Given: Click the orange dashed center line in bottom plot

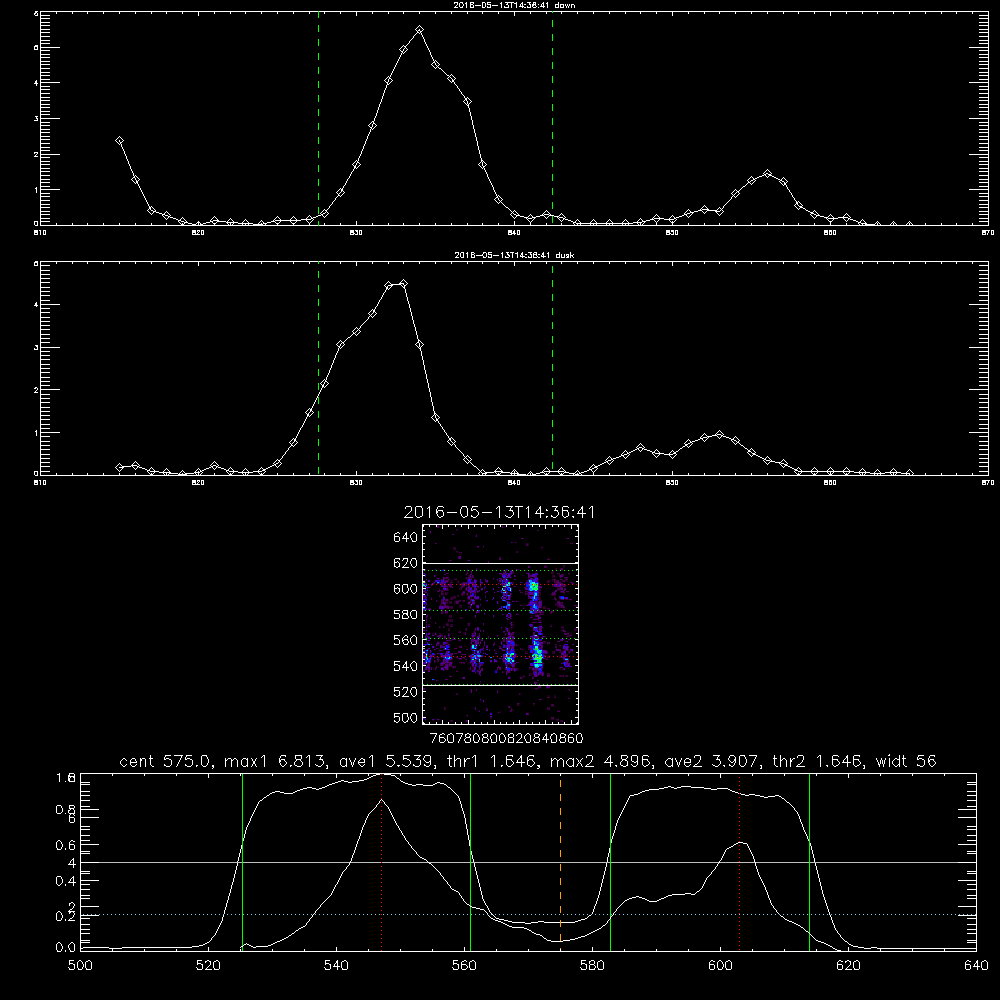Looking at the screenshot, I should 560,861.
